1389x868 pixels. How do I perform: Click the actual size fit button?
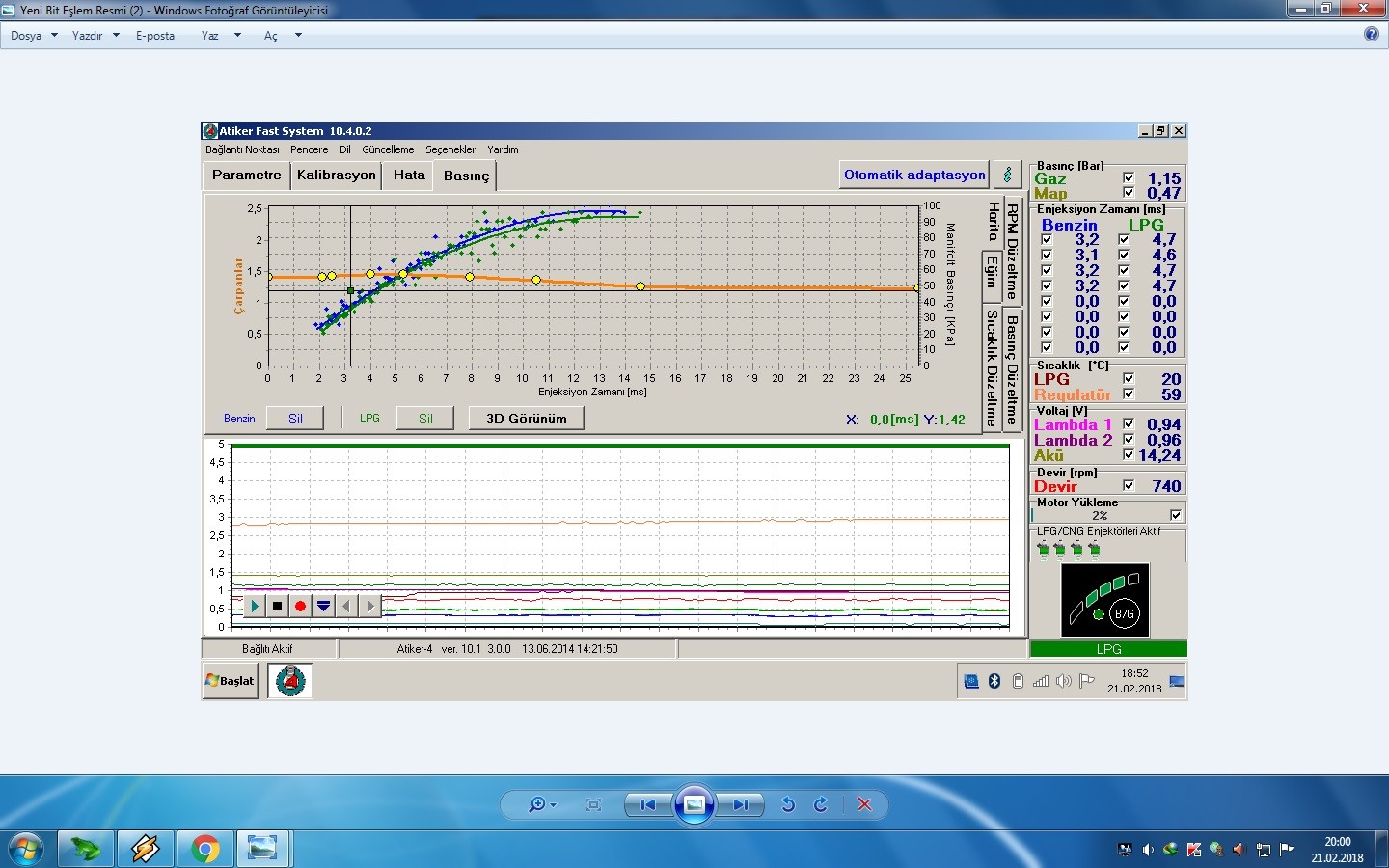click(593, 804)
